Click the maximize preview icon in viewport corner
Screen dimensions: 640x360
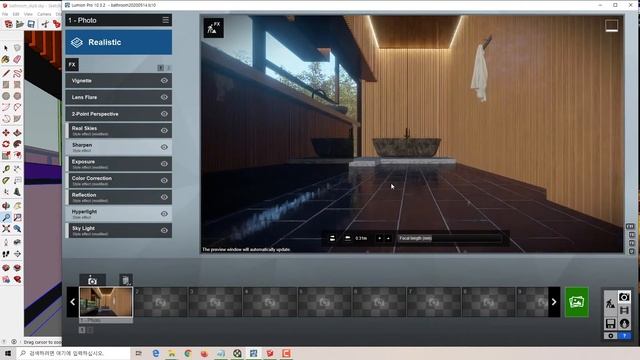click(x=611, y=26)
